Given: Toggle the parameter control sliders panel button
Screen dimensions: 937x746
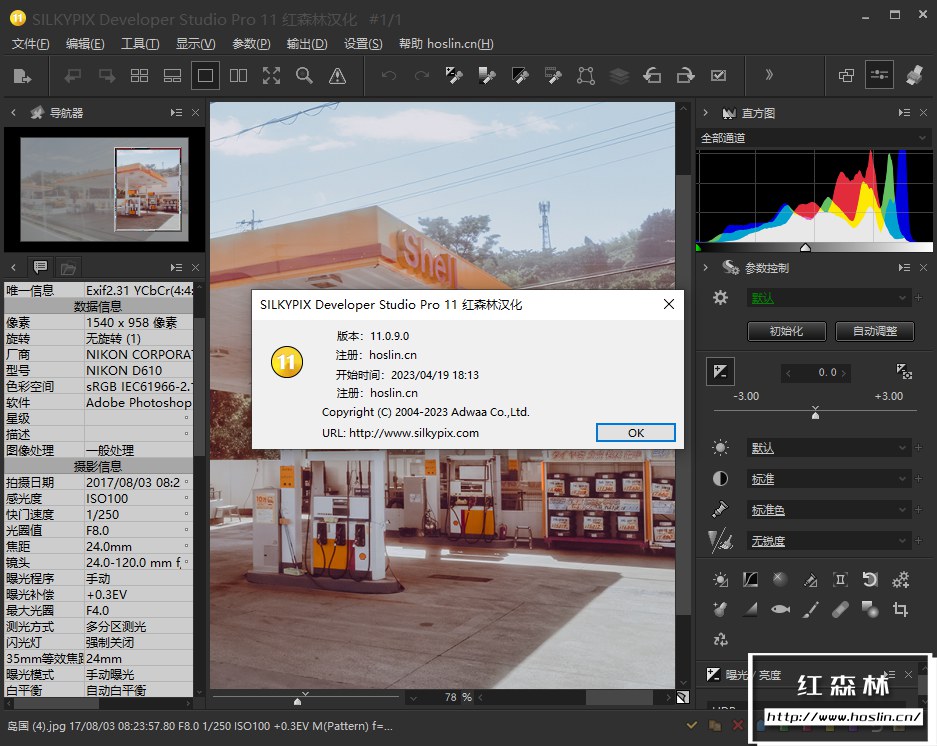Looking at the screenshot, I should (x=880, y=75).
